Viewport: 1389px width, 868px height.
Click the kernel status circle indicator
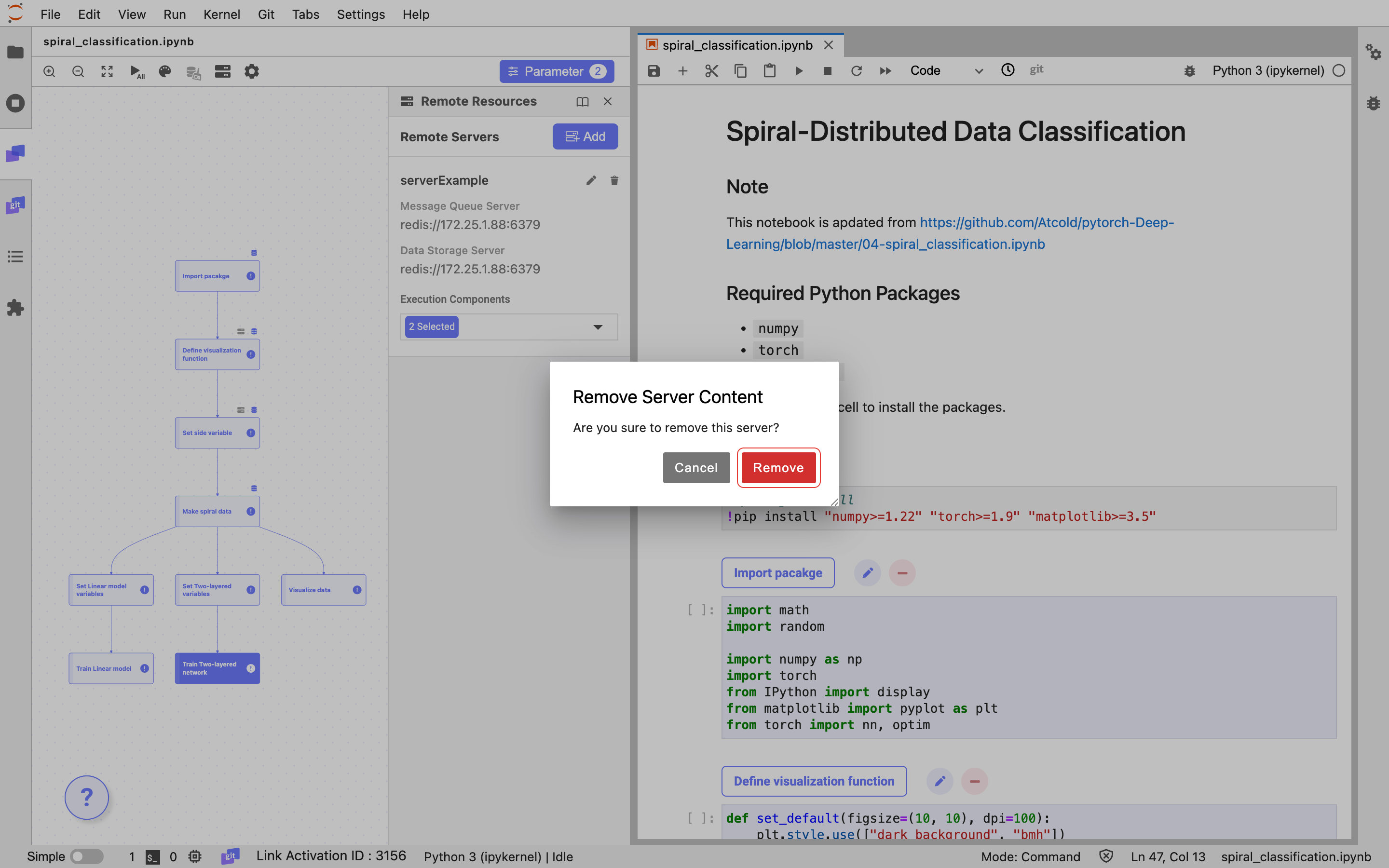(1338, 70)
